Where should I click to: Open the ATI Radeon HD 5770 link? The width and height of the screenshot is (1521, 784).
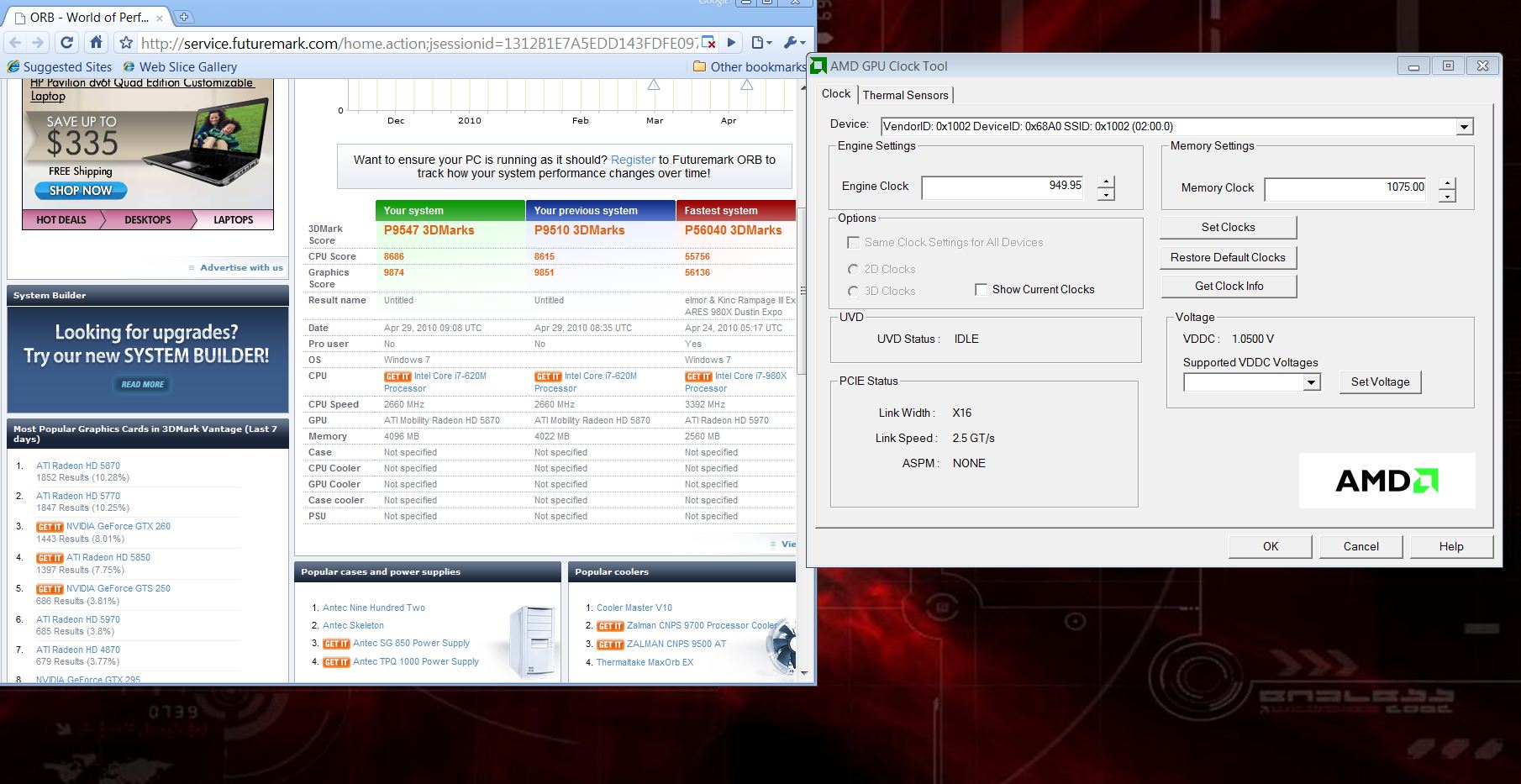[78, 496]
